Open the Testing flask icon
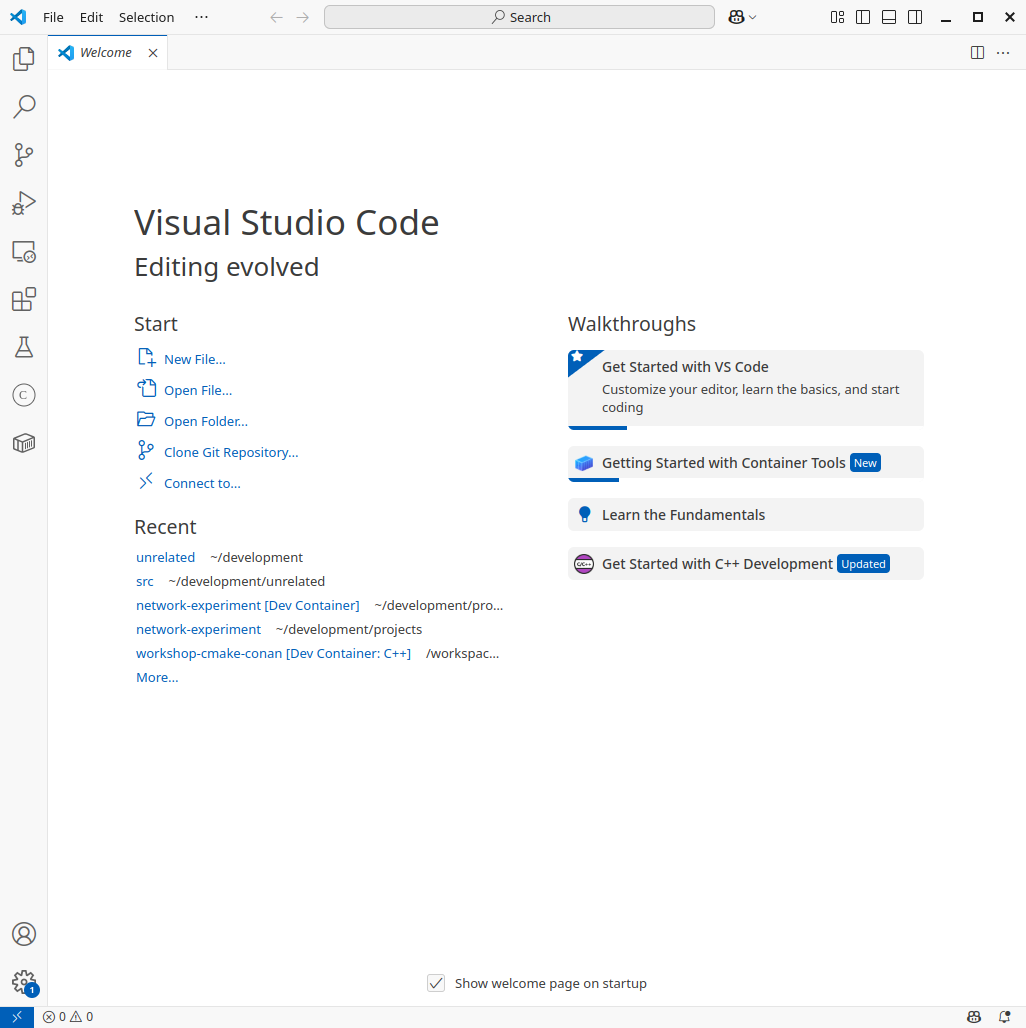The image size is (1026, 1028). point(24,347)
